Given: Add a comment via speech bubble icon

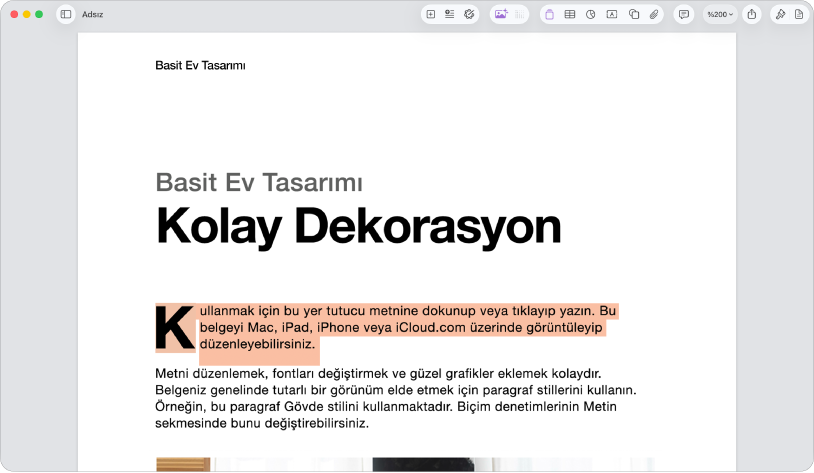Looking at the screenshot, I should 684,15.
